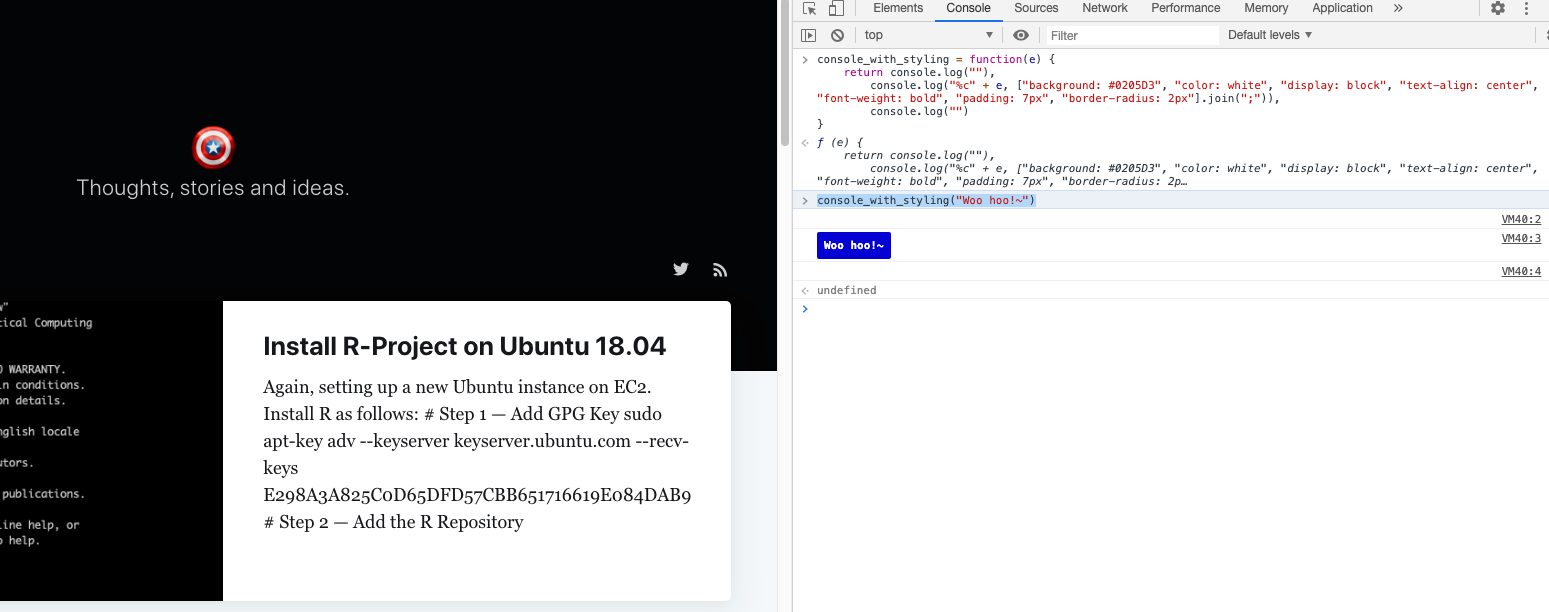Switch to the Elements tab
Viewport: 1549px width, 612px height.
pos(898,8)
